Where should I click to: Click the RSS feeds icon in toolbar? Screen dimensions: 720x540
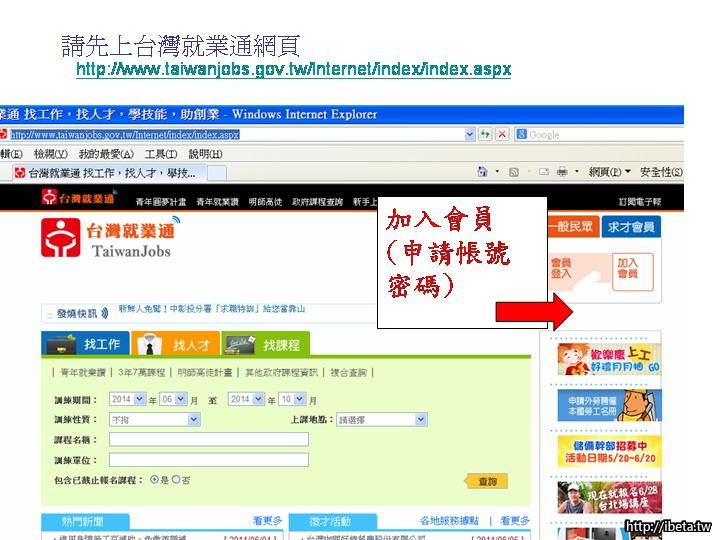point(513,172)
